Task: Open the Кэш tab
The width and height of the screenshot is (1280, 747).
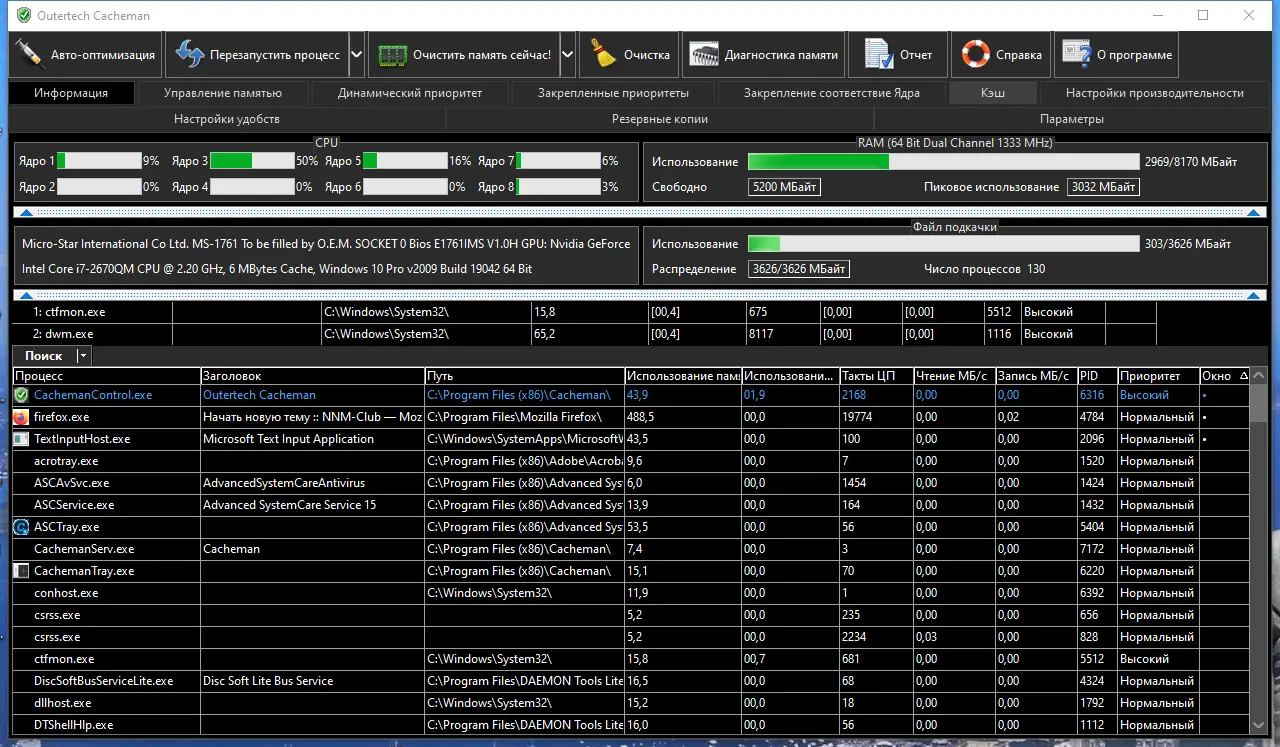Action: pos(993,93)
